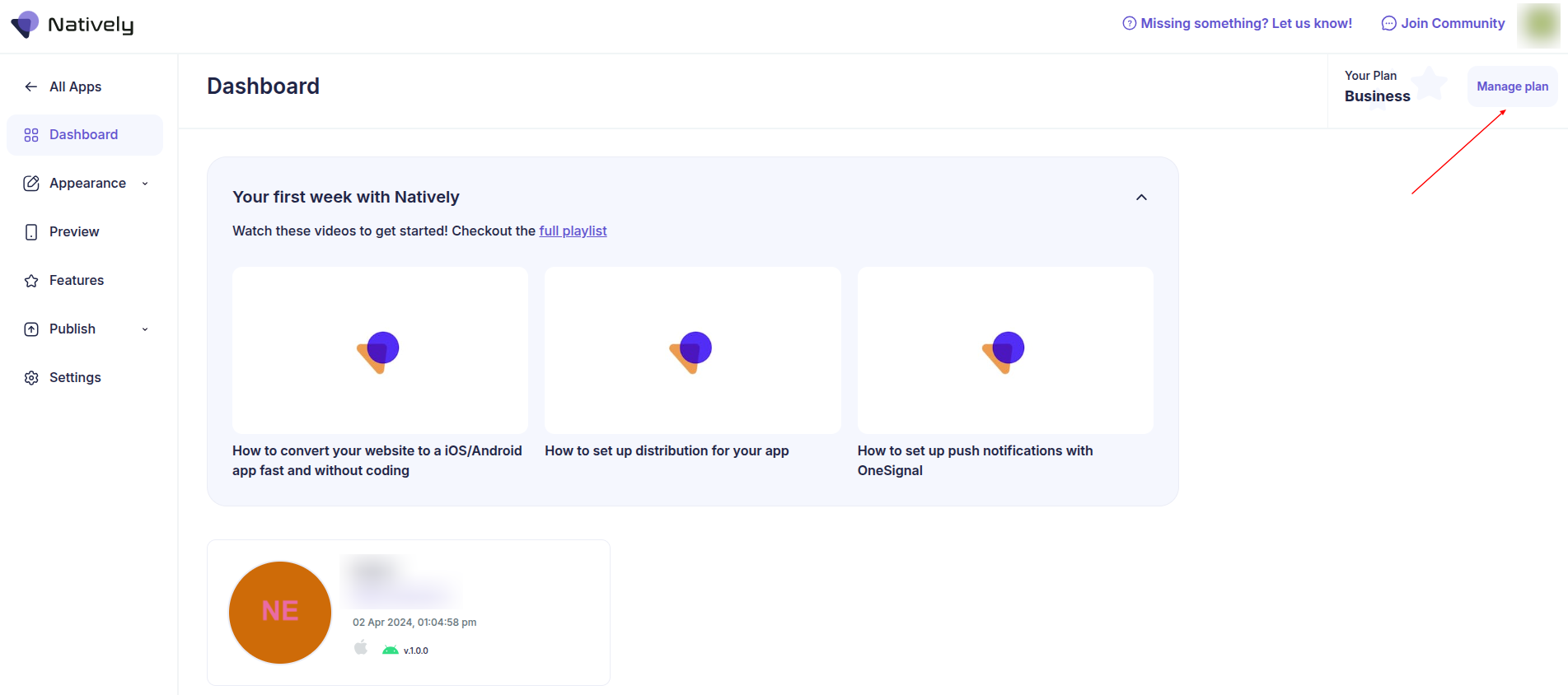The height and width of the screenshot is (695, 1568).
Task: Click the Settings gear icon
Action: click(x=31, y=378)
